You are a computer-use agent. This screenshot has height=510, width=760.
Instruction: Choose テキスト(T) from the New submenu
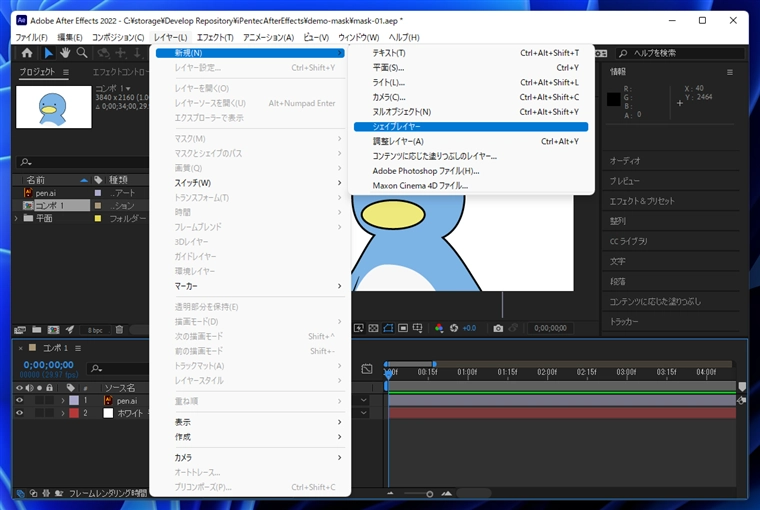(471, 53)
